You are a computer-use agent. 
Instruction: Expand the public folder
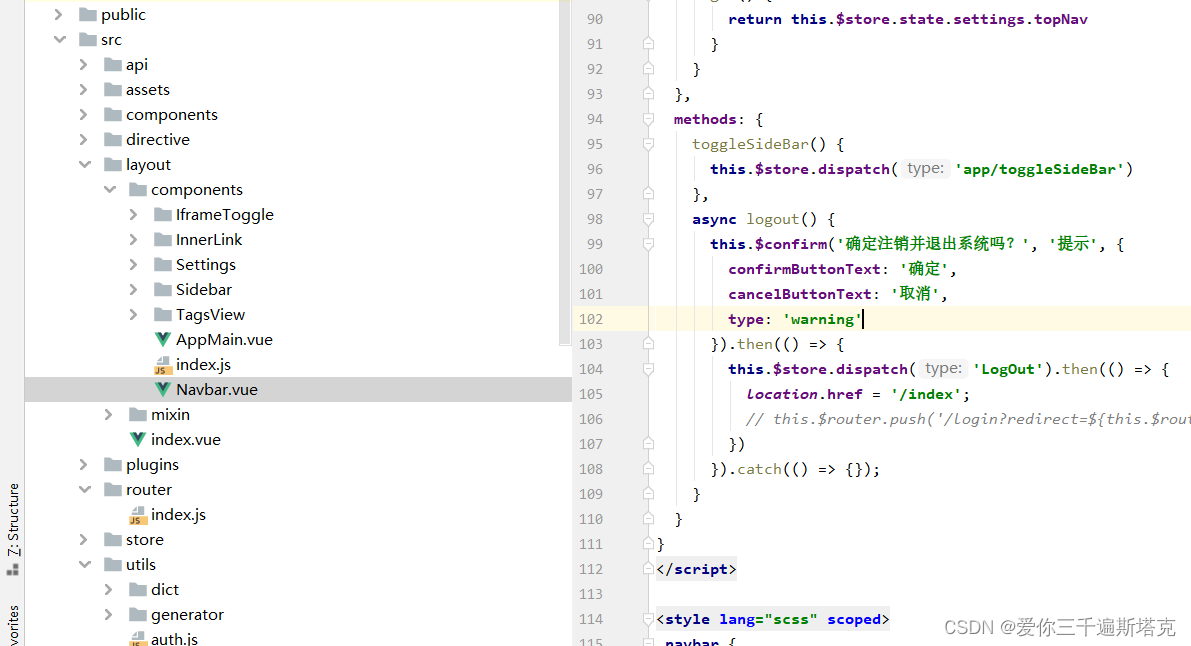(x=58, y=14)
